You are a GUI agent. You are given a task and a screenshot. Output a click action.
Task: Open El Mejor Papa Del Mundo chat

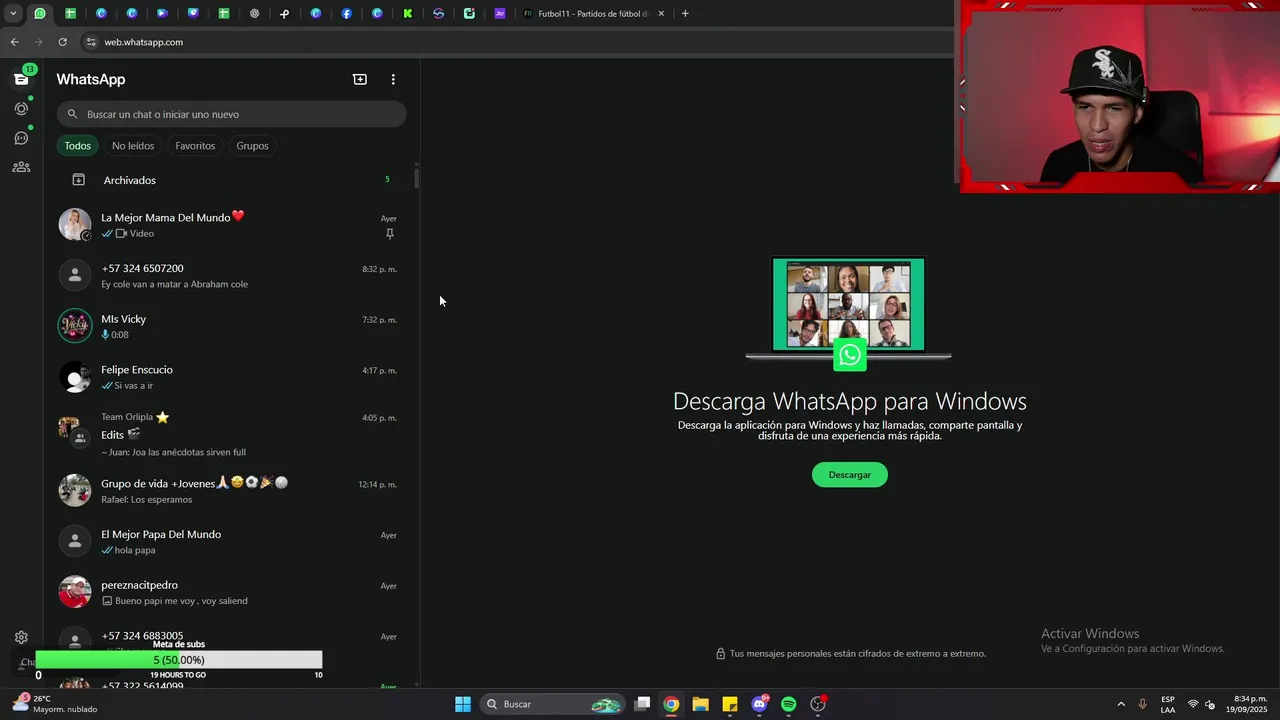pos(231,541)
